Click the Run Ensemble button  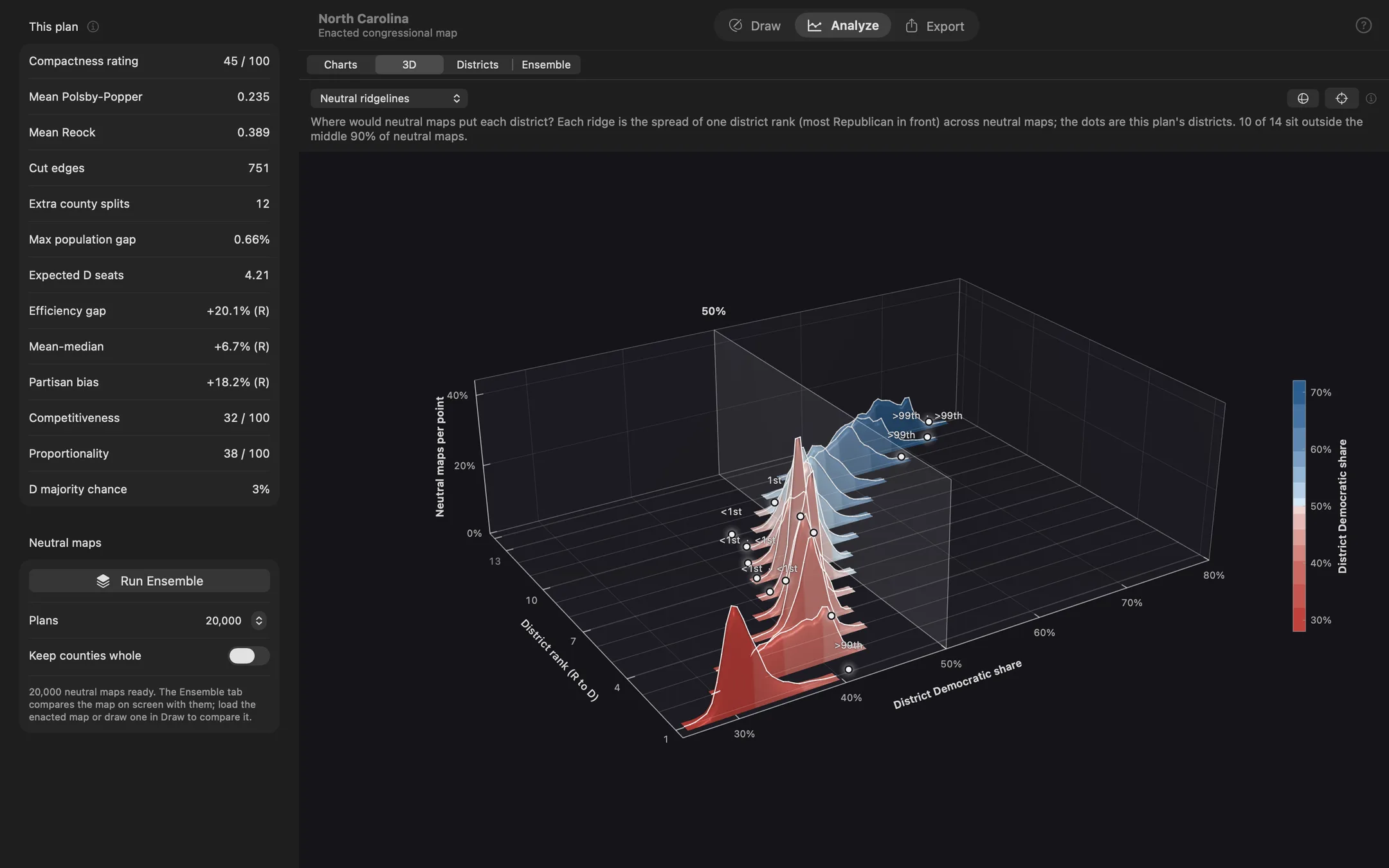(149, 581)
